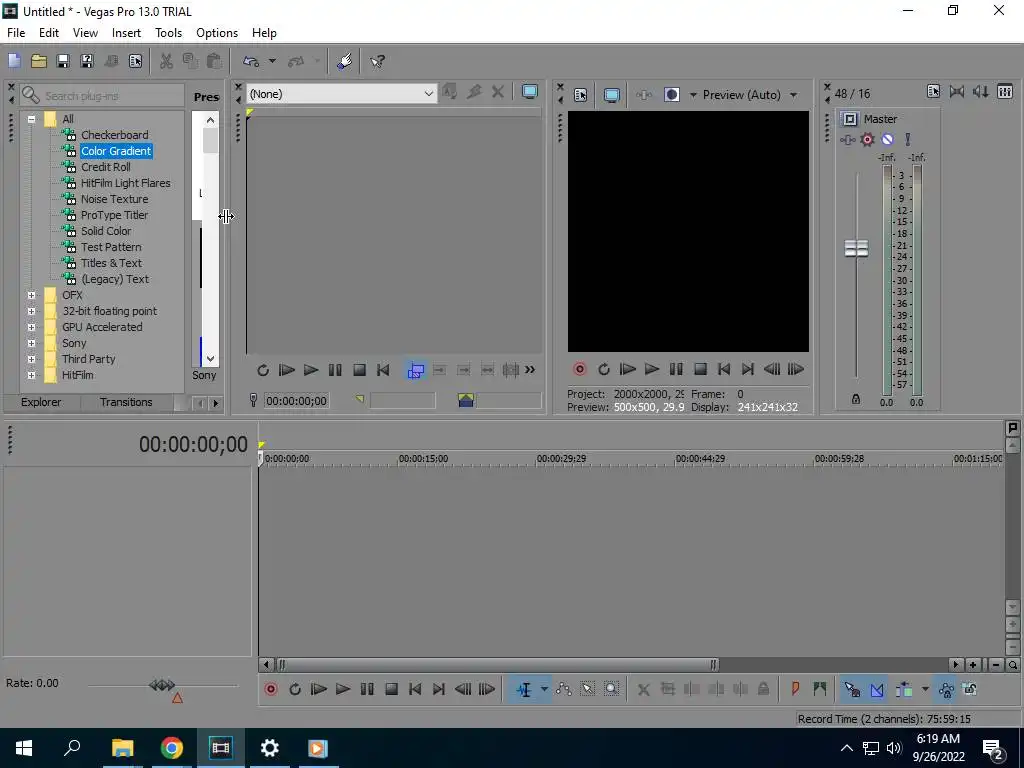1024x768 pixels.
Task: Open trimmer external monitor icon
Action: (530, 92)
